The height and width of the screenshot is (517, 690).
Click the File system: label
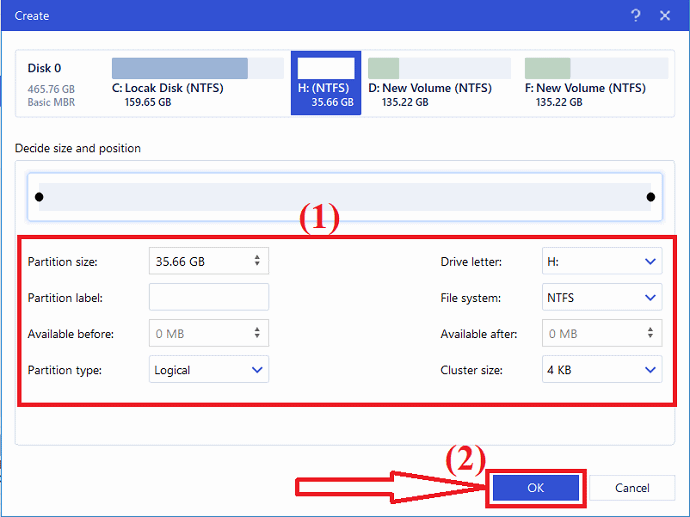(470, 298)
